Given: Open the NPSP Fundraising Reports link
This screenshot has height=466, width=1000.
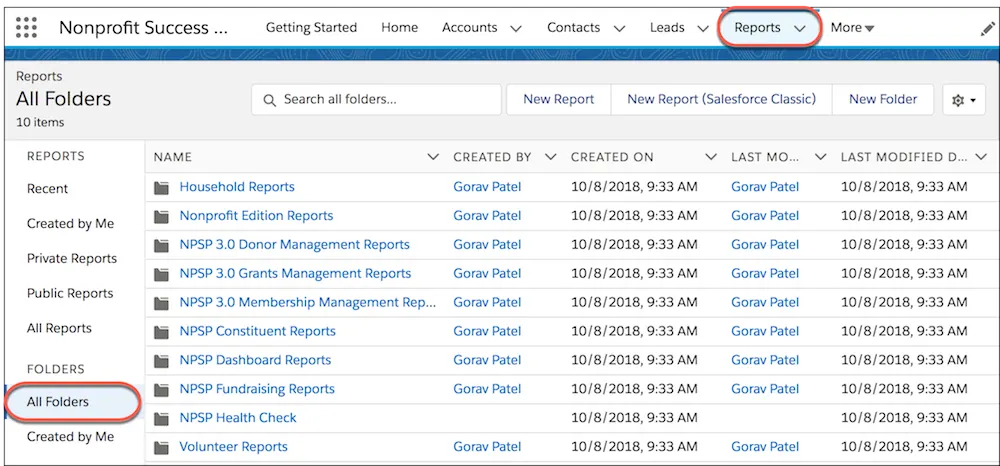Looking at the screenshot, I should [257, 390].
